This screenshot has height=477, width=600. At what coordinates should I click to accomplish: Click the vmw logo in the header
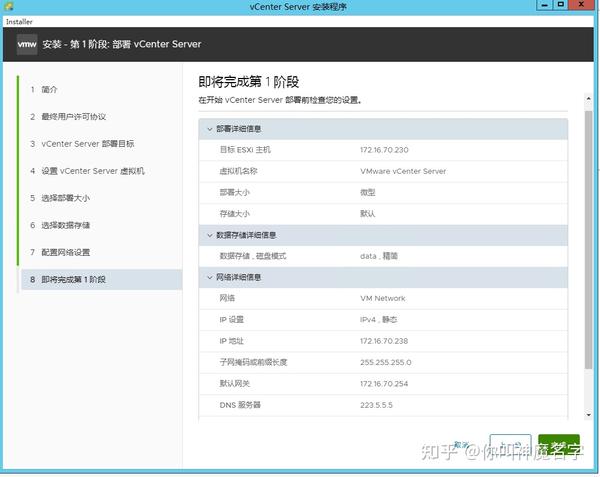[27, 44]
